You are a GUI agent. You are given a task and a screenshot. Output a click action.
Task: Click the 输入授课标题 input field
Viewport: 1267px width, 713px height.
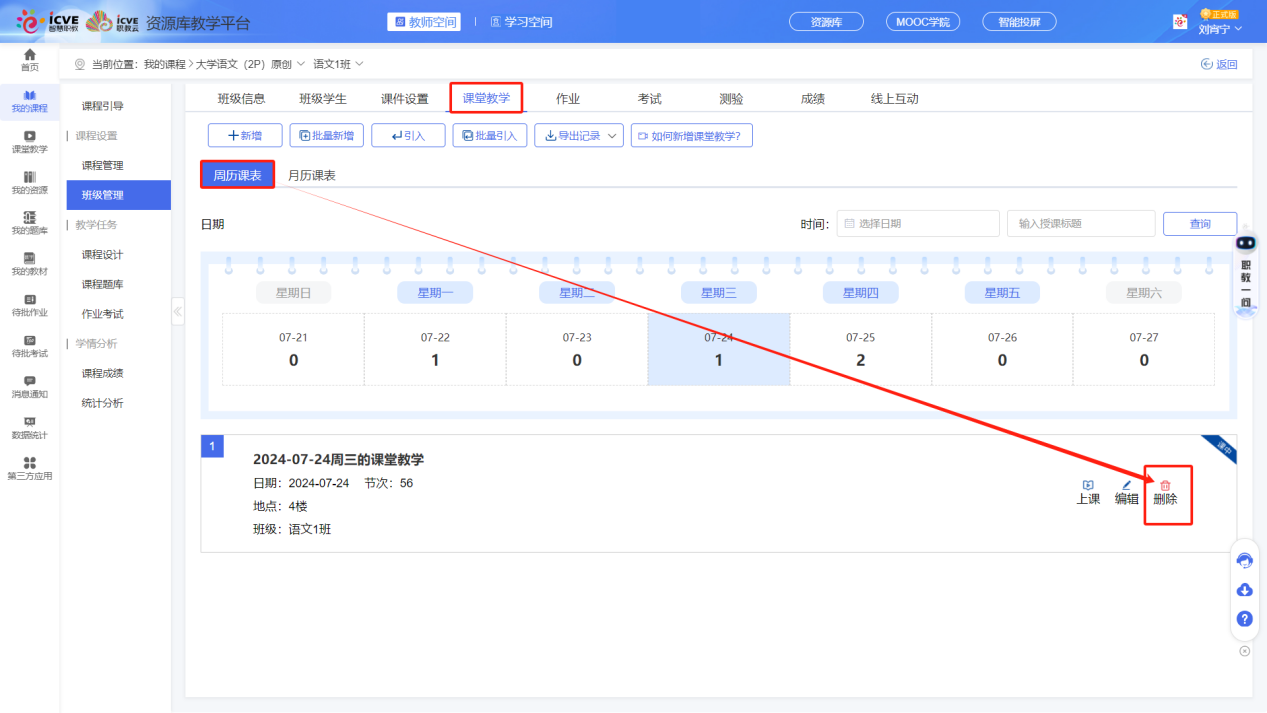(x=1080, y=223)
